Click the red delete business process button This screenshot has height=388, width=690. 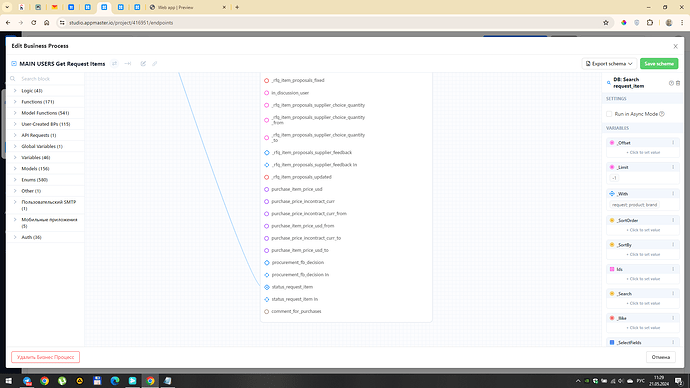click(45, 357)
